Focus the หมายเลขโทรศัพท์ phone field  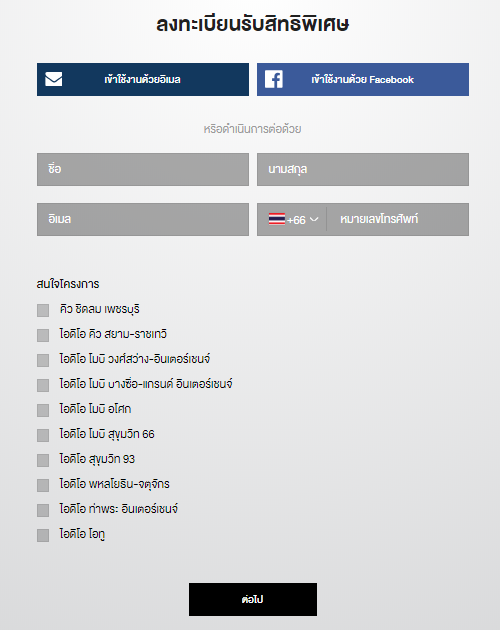398,219
